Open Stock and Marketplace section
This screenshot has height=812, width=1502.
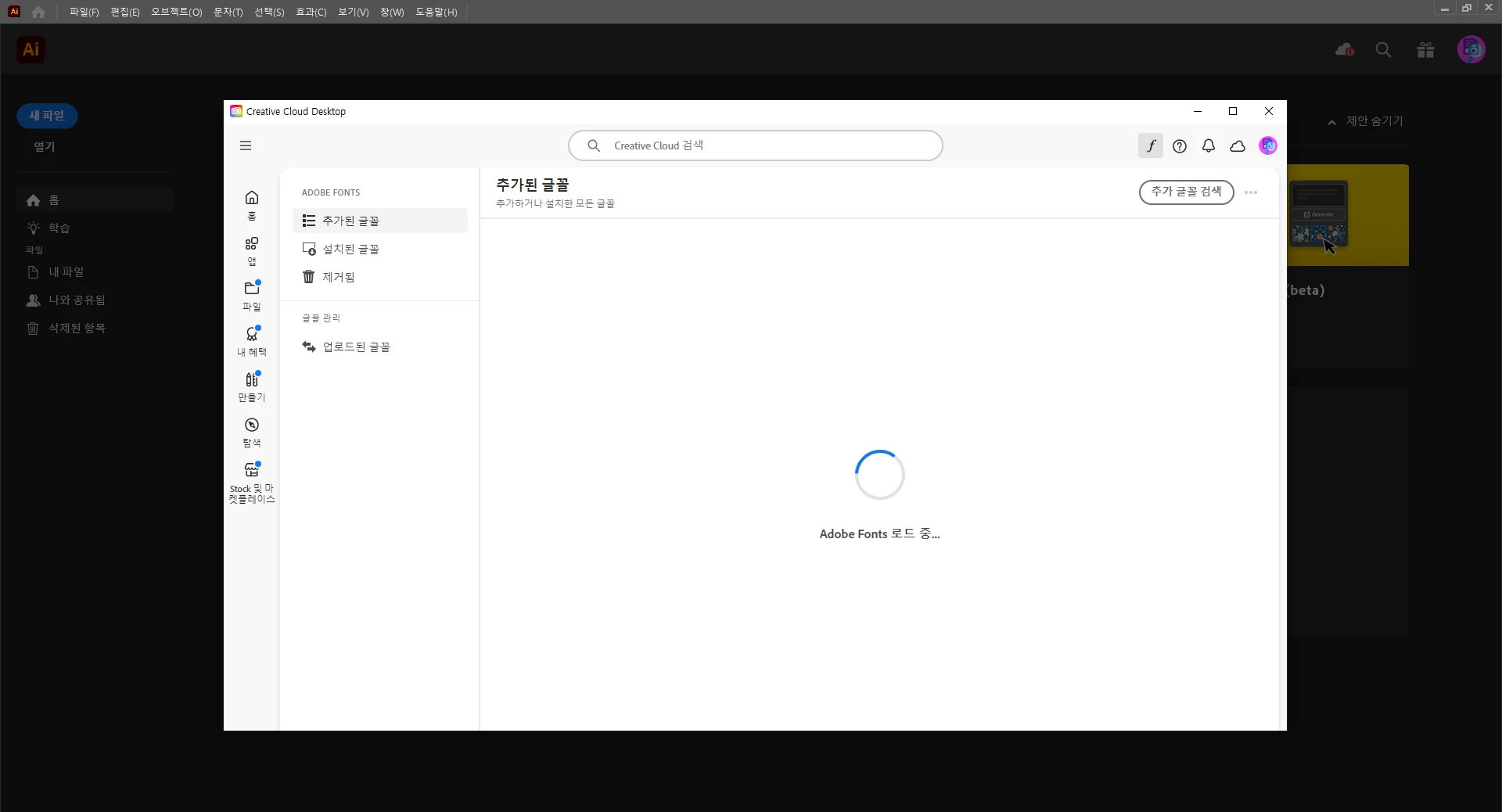(252, 483)
